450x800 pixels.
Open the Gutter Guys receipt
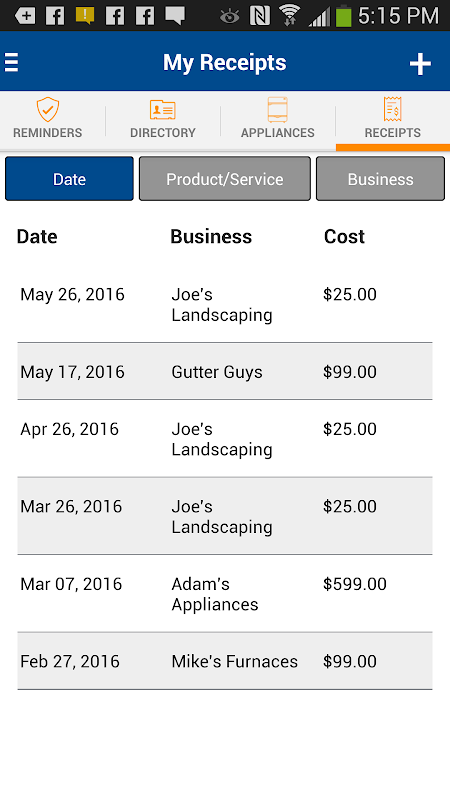click(x=224, y=371)
